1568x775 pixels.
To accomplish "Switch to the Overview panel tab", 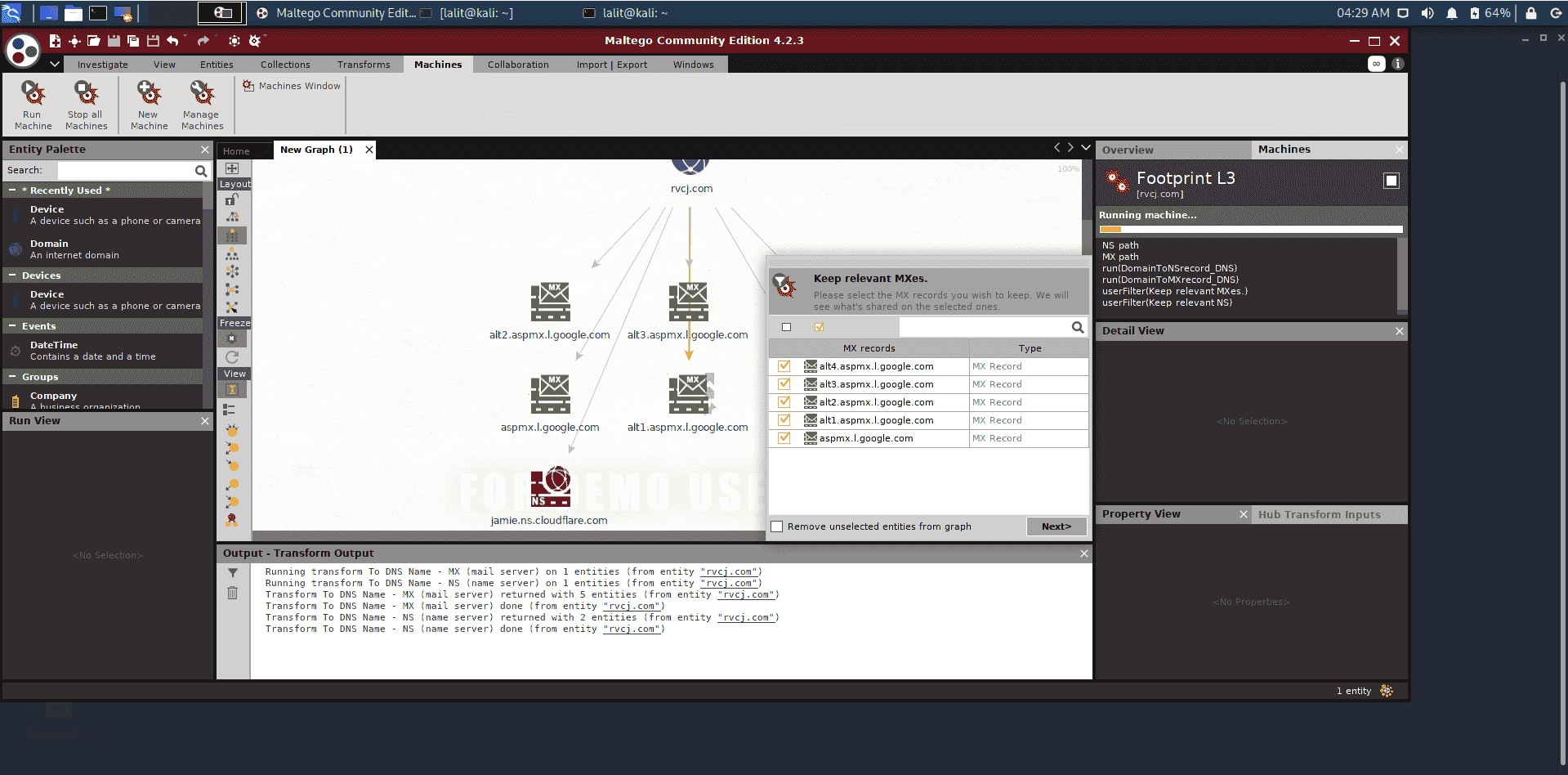I will (x=1173, y=150).
